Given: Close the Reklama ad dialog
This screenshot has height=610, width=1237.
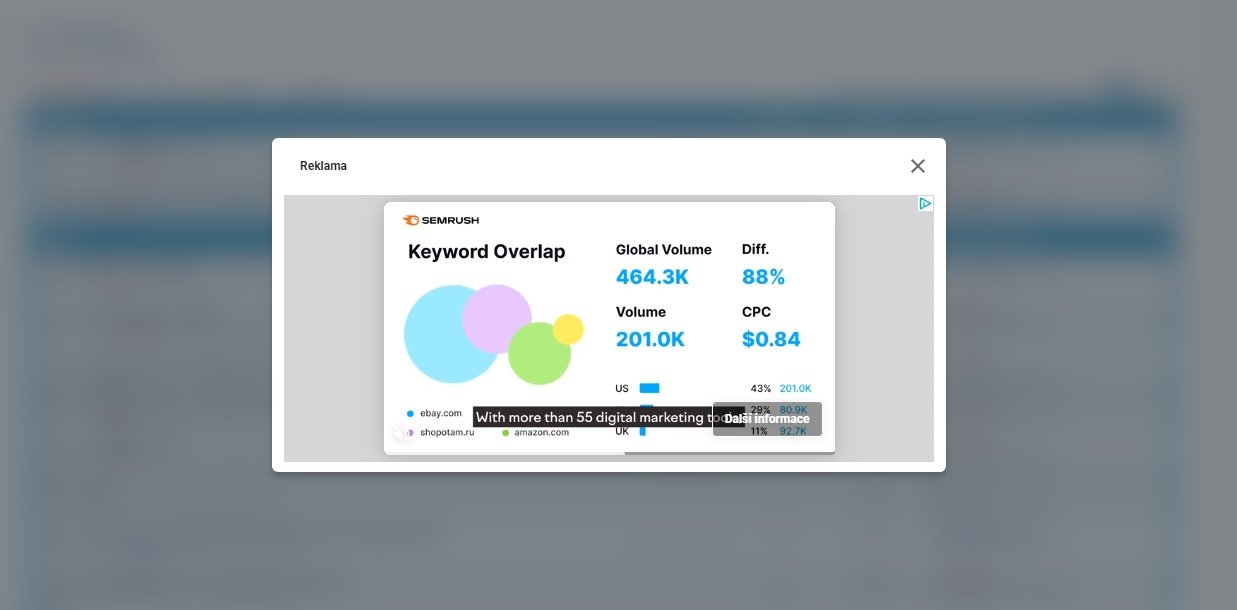Looking at the screenshot, I should [917, 166].
